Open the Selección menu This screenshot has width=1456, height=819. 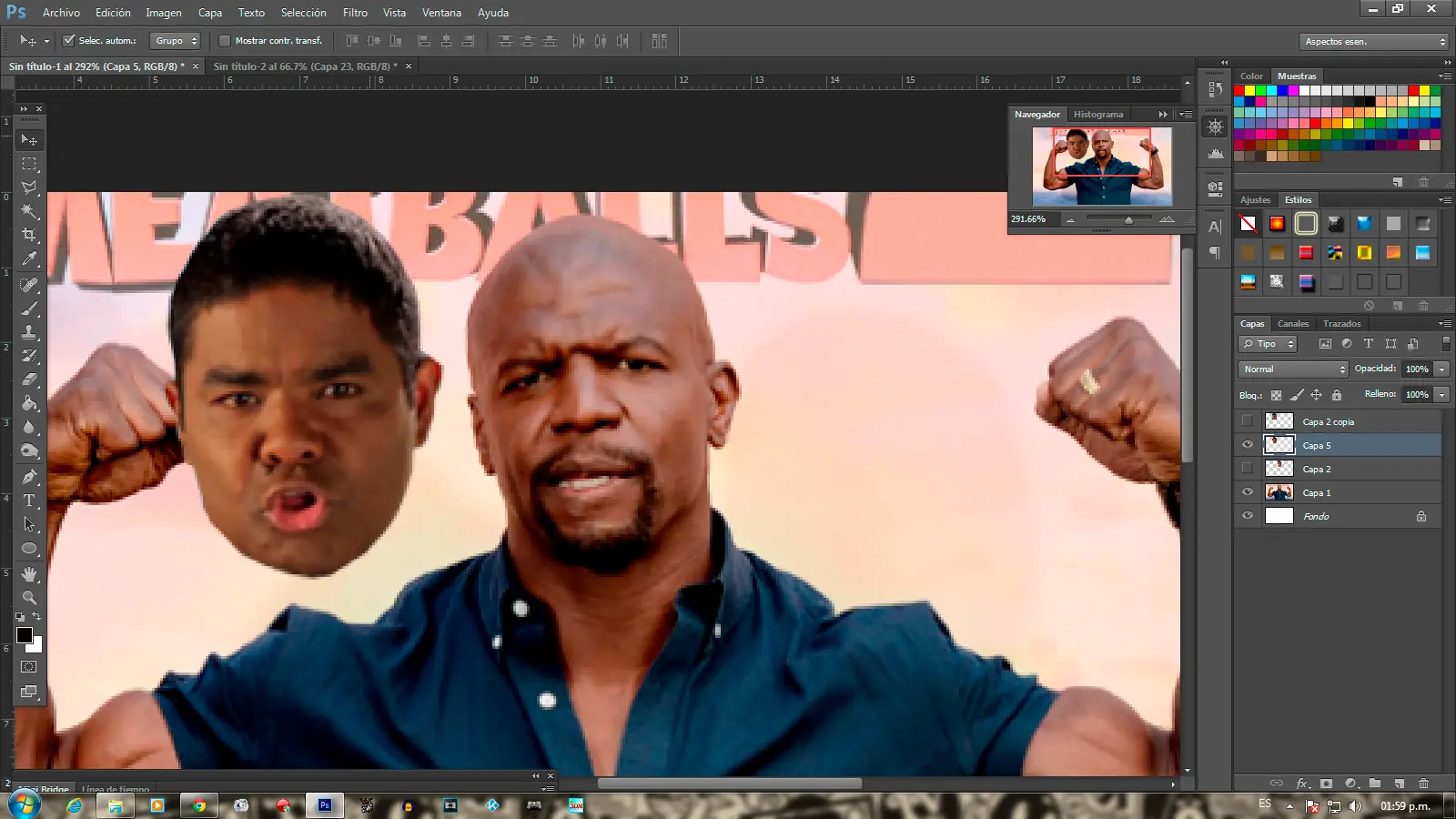coord(303,13)
